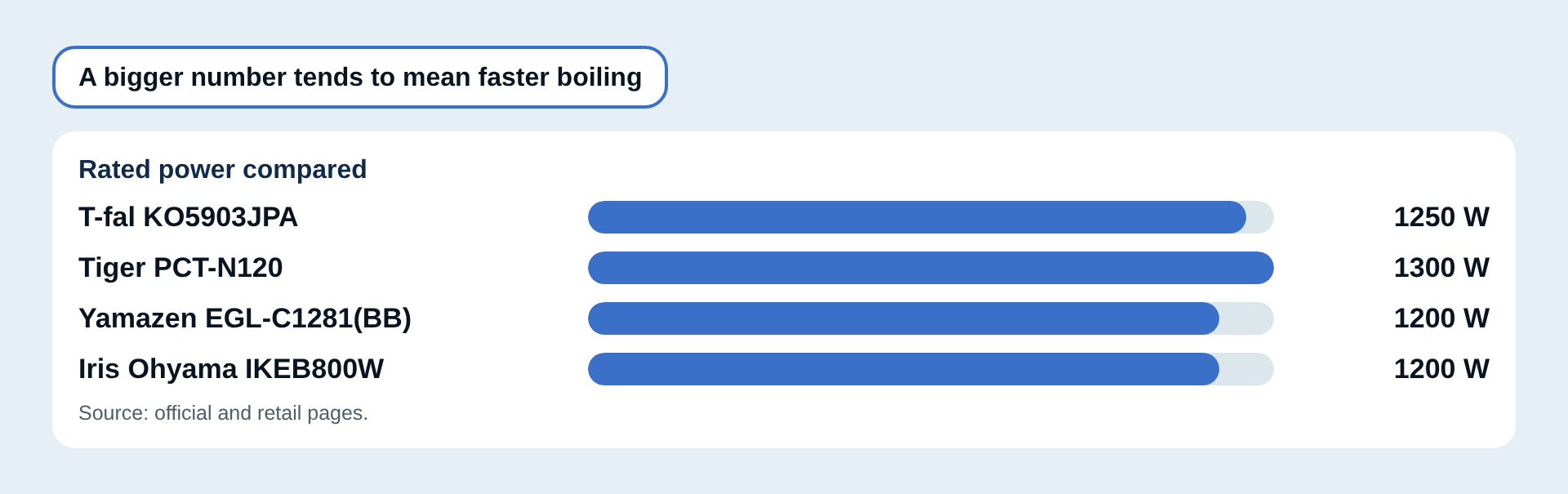Viewport: 1568px width, 494px height.
Task: Click the 1250 W value
Action: point(1441,217)
